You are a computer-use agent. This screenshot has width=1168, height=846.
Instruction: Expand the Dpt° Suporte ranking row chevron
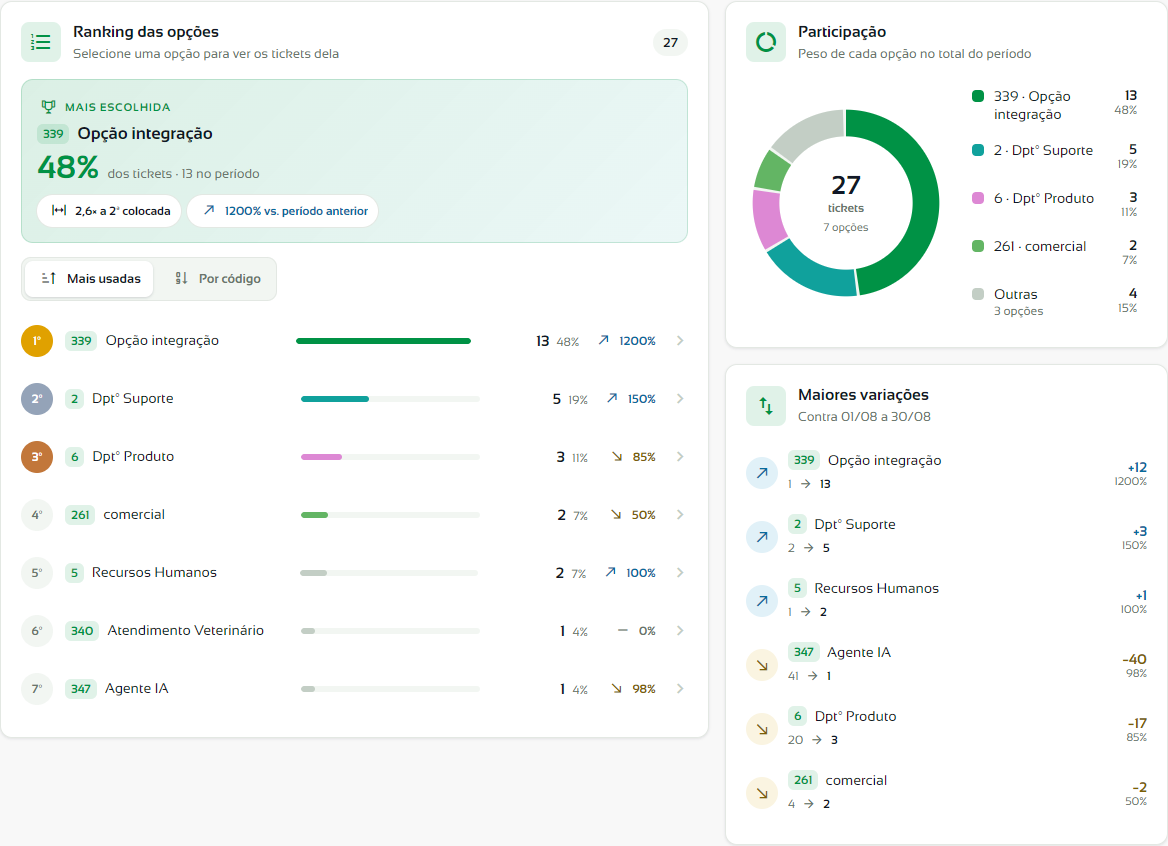pyautogui.click(x=680, y=399)
